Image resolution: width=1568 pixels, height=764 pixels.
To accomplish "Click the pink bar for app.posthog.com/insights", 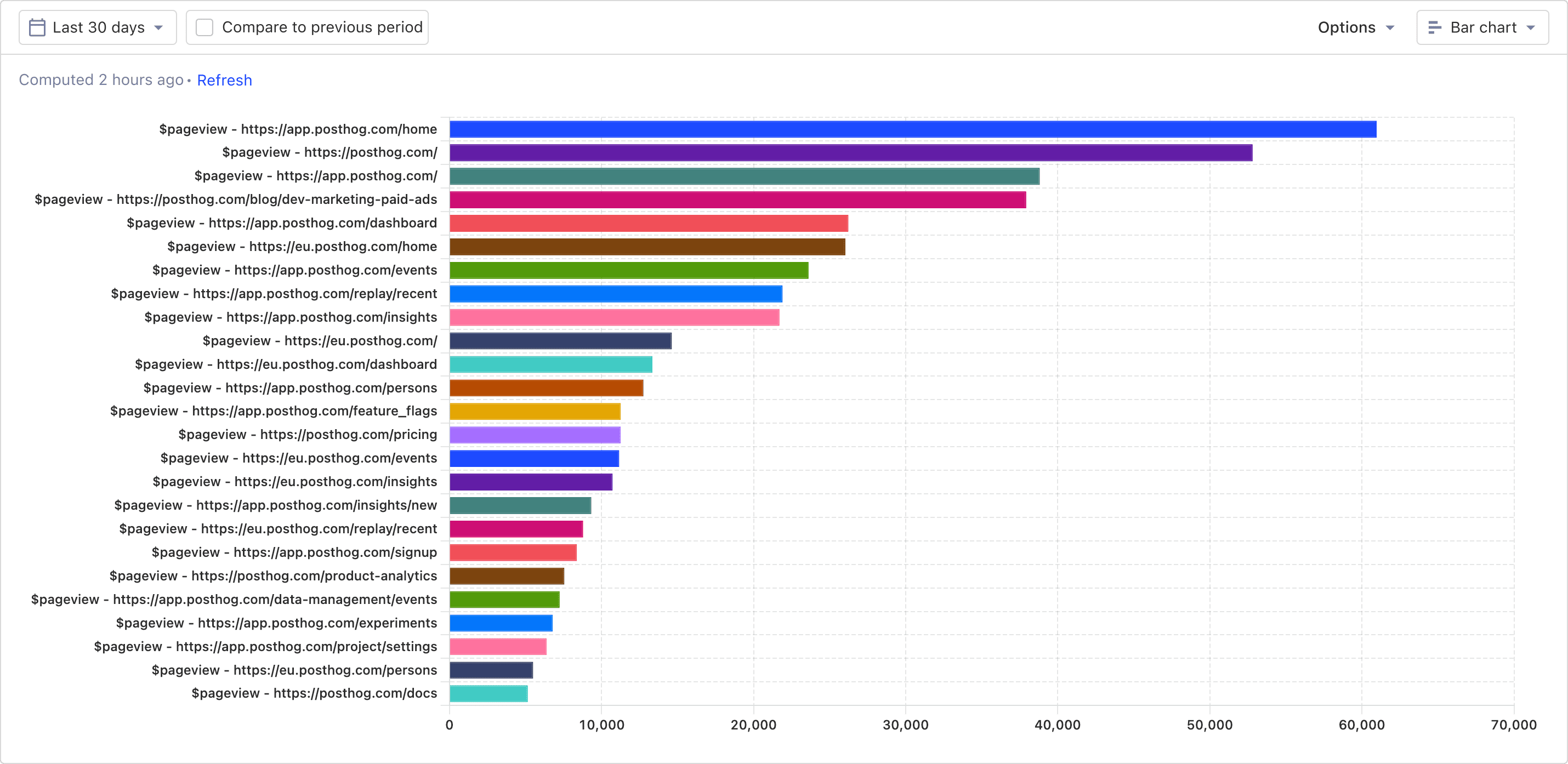I will (x=614, y=317).
